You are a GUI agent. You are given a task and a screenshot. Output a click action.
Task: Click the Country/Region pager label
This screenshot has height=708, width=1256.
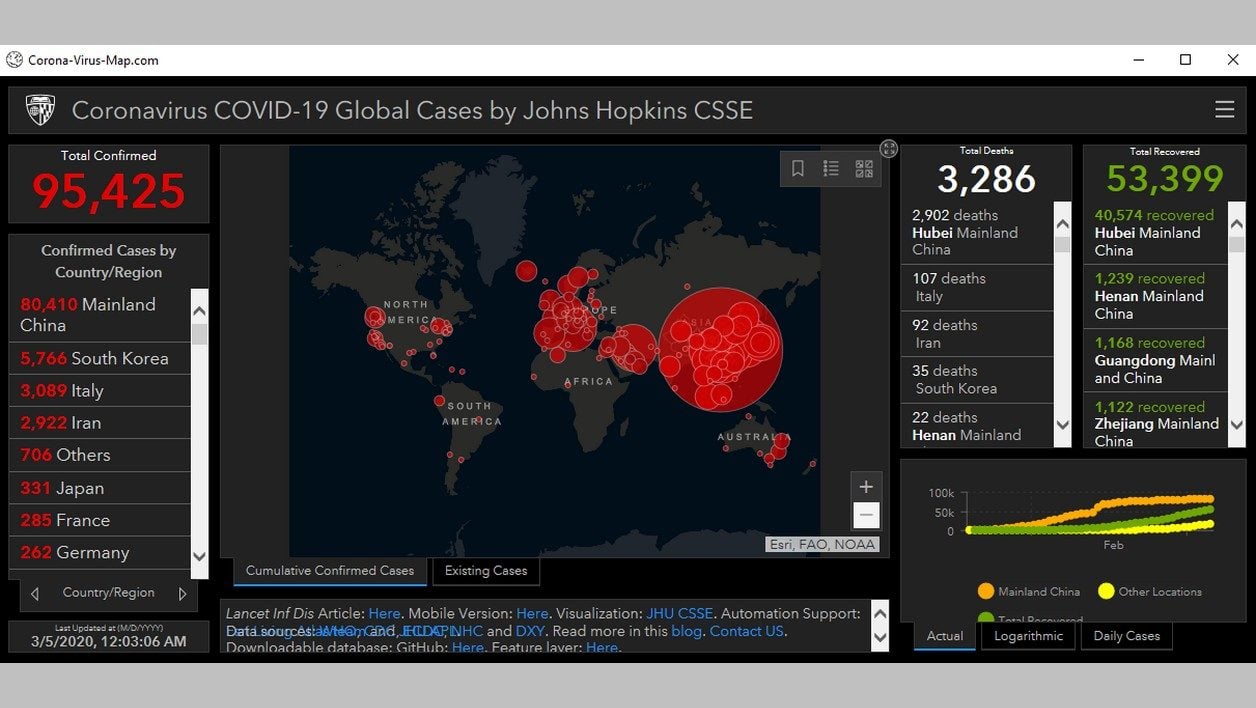pos(109,593)
